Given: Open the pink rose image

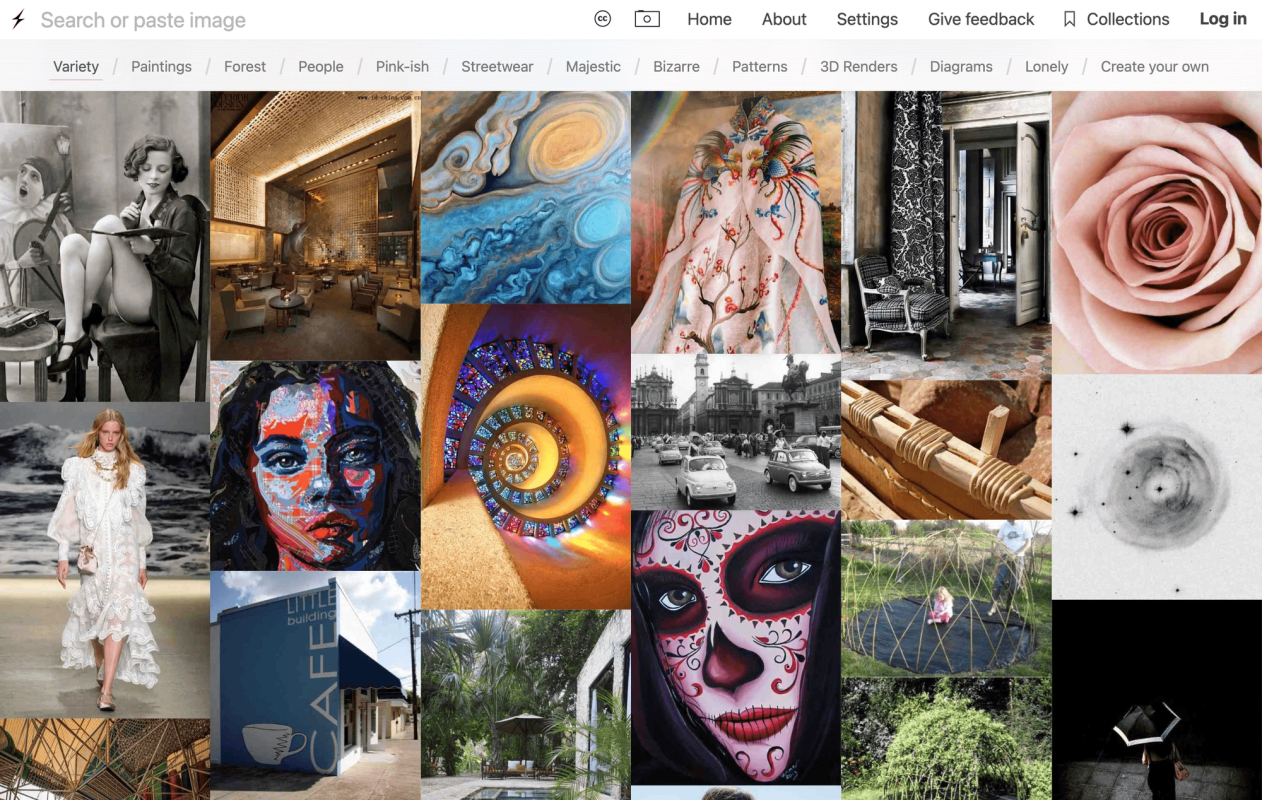Looking at the screenshot, I should tap(1157, 232).
